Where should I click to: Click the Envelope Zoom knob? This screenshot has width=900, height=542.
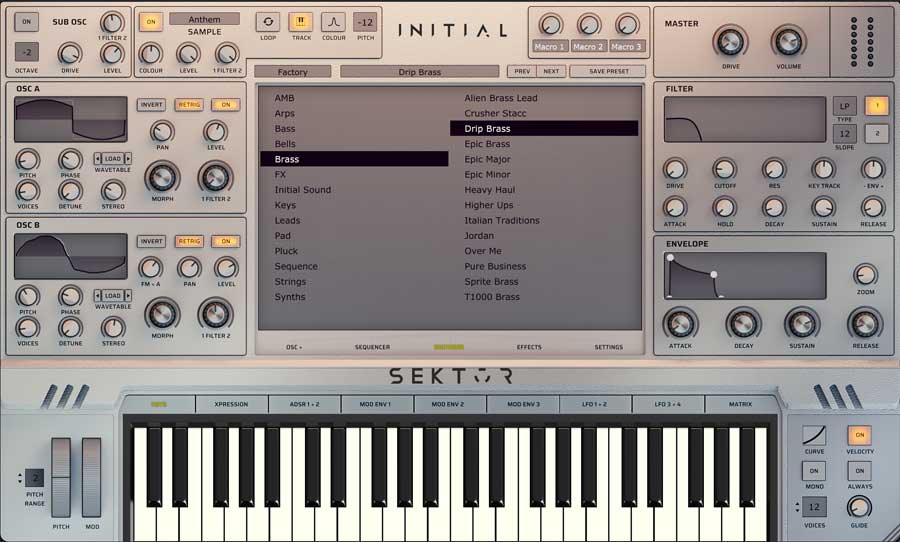pos(865,275)
